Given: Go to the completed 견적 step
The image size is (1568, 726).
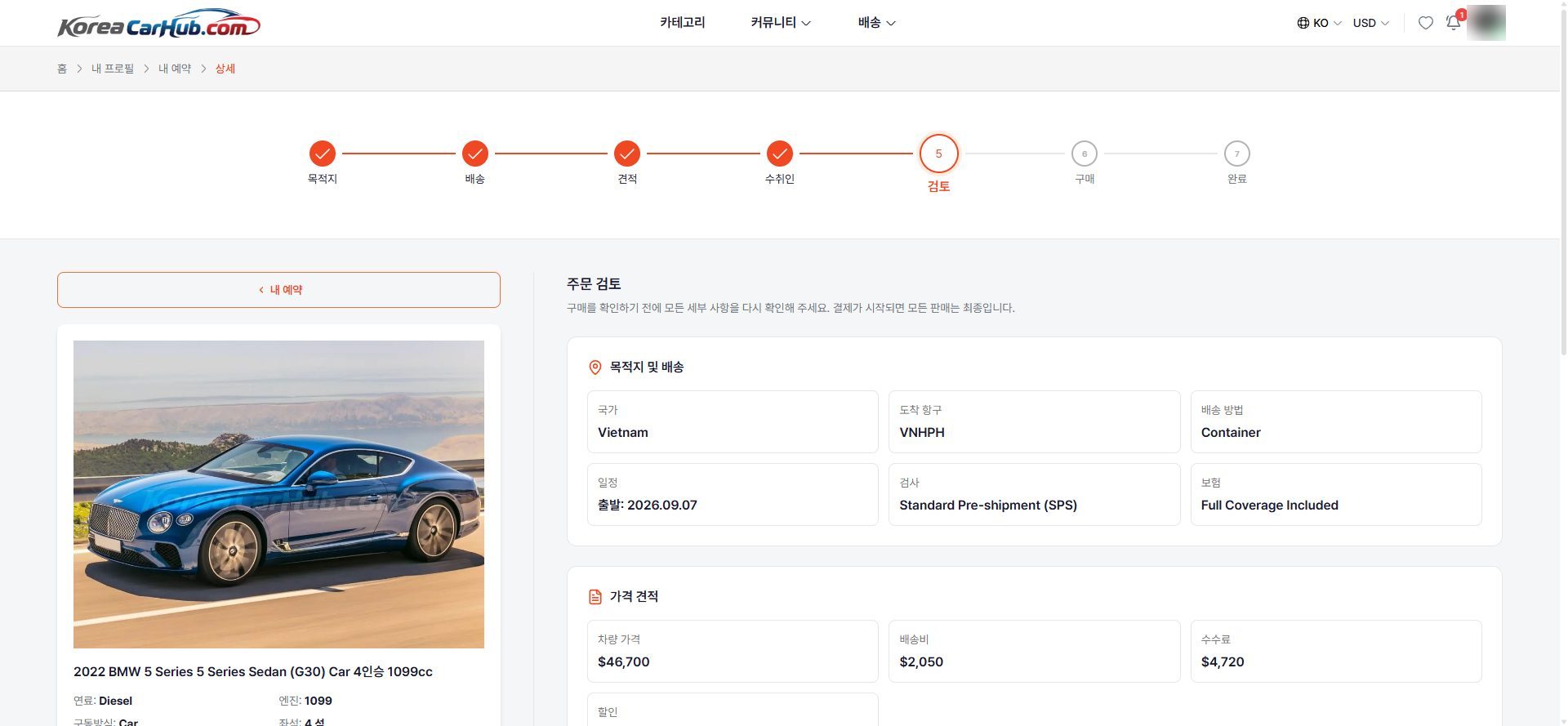Looking at the screenshot, I should point(627,154).
